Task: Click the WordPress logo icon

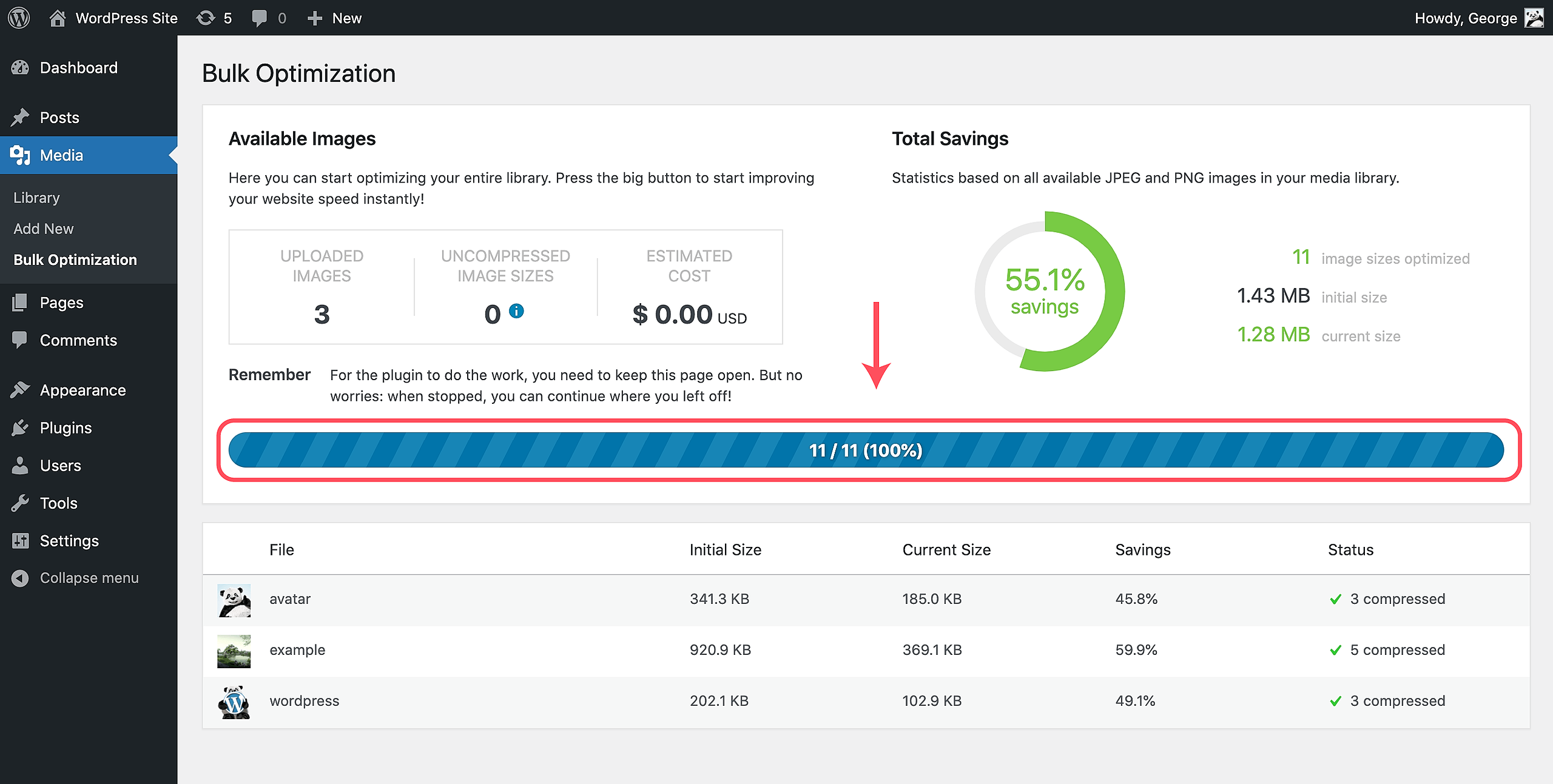Action: (x=19, y=18)
